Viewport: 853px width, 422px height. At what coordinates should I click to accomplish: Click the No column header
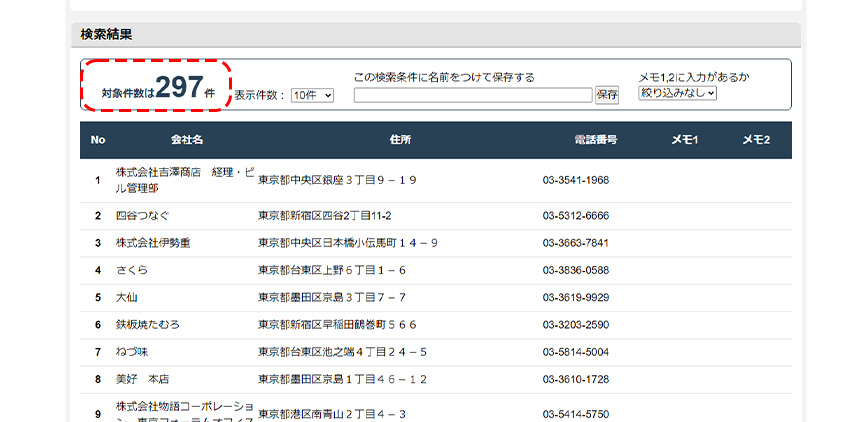[x=98, y=140]
